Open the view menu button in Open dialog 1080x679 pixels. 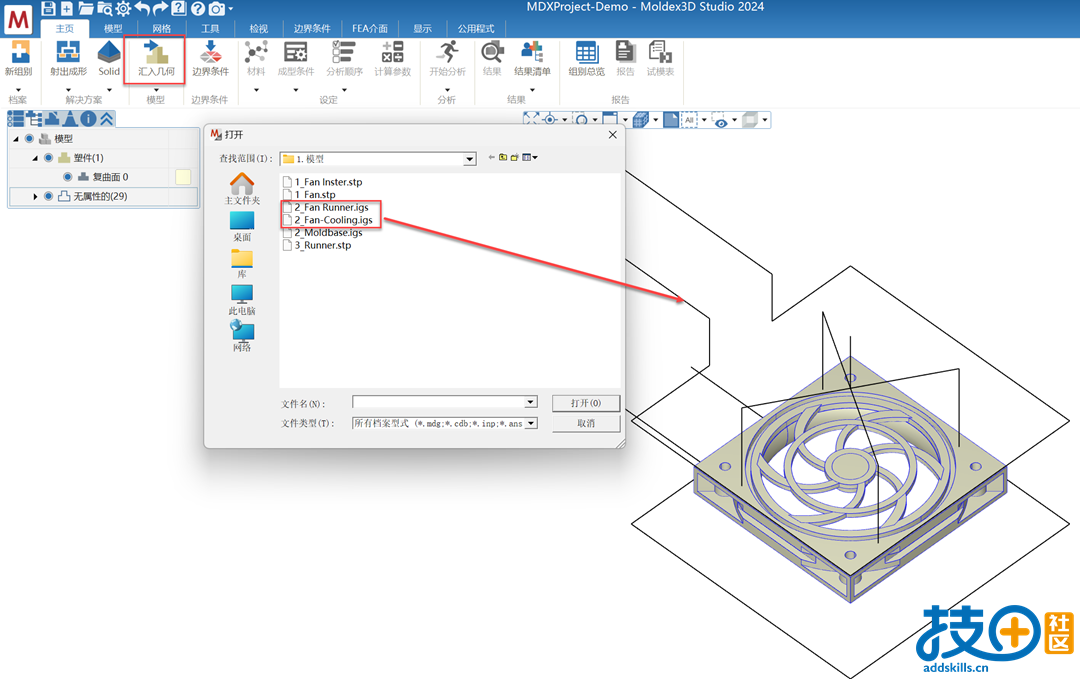tap(530, 158)
